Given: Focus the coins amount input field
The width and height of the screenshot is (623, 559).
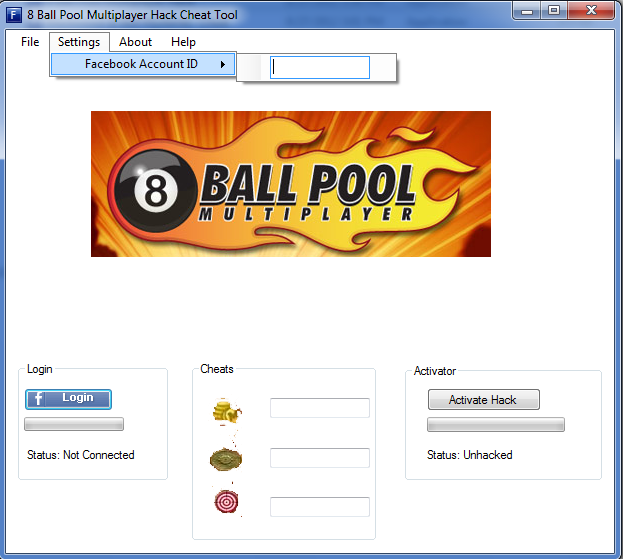Looking at the screenshot, I should tap(320, 408).
